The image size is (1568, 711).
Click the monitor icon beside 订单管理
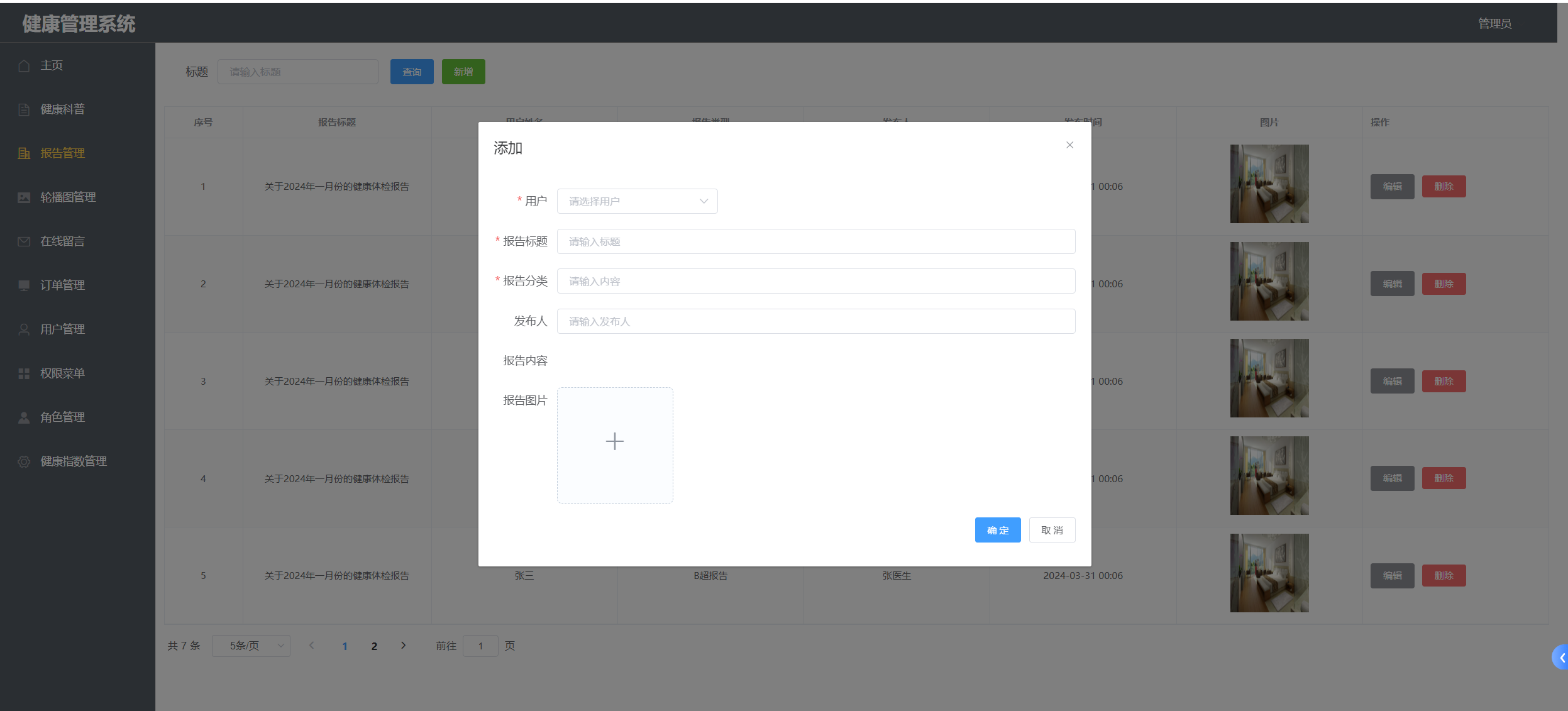24,285
